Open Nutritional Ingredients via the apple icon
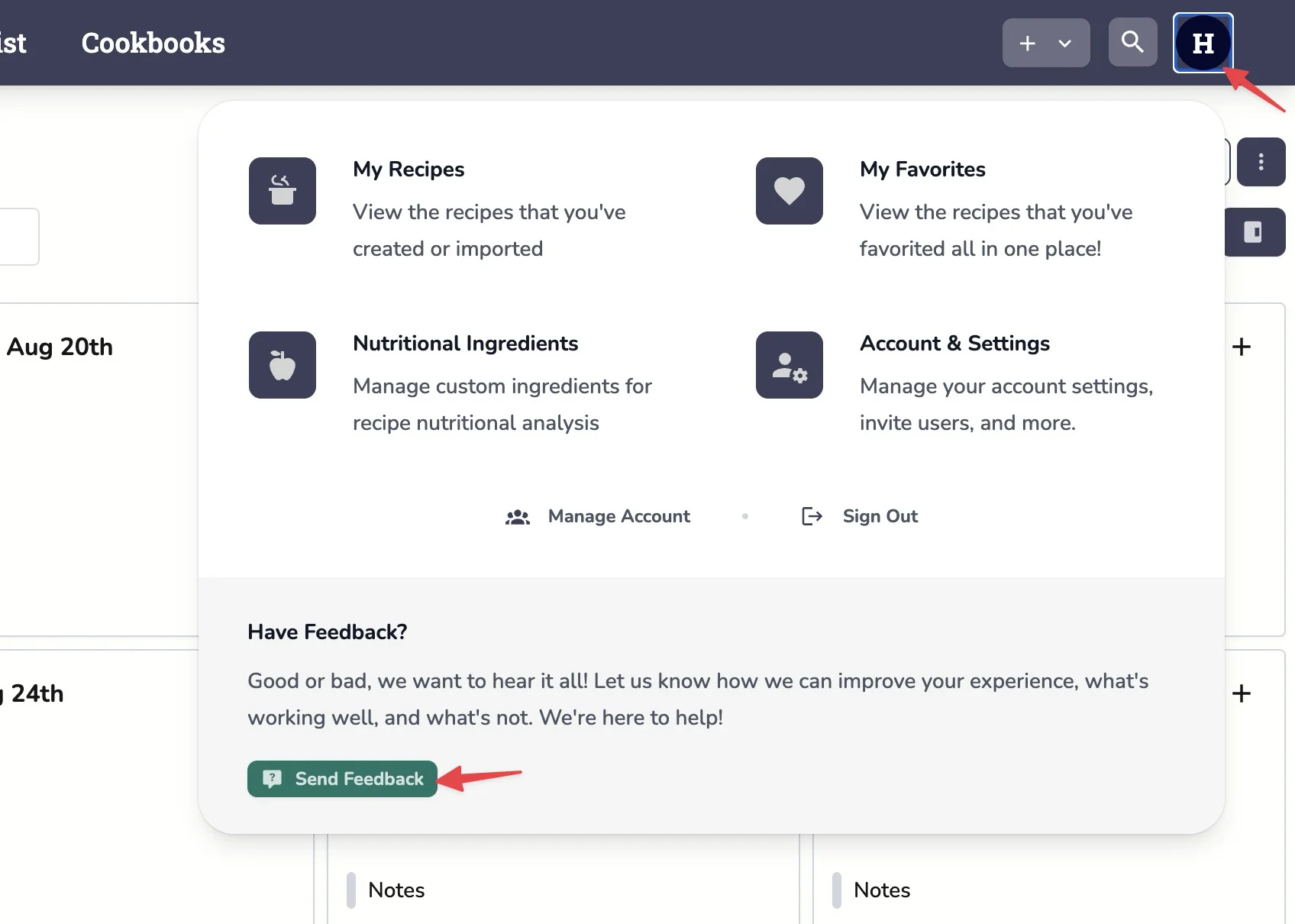 point(283,365)
